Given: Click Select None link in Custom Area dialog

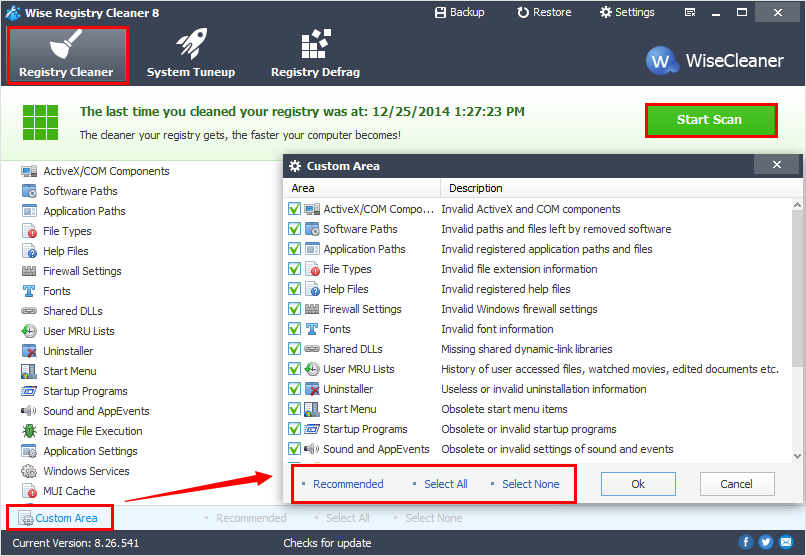Looking at the screenshot, I should [x=530, y=484].
